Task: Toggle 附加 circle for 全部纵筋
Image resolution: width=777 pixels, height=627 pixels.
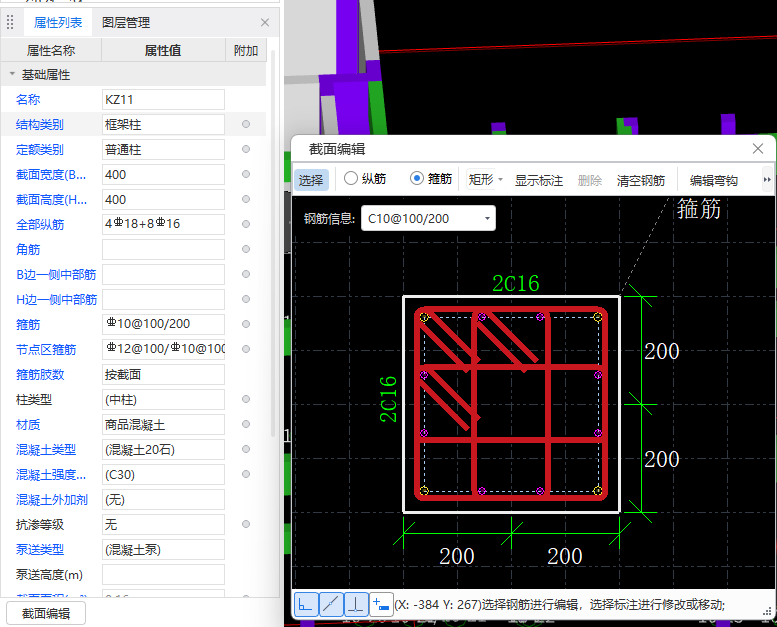Action: pos(246,224)
